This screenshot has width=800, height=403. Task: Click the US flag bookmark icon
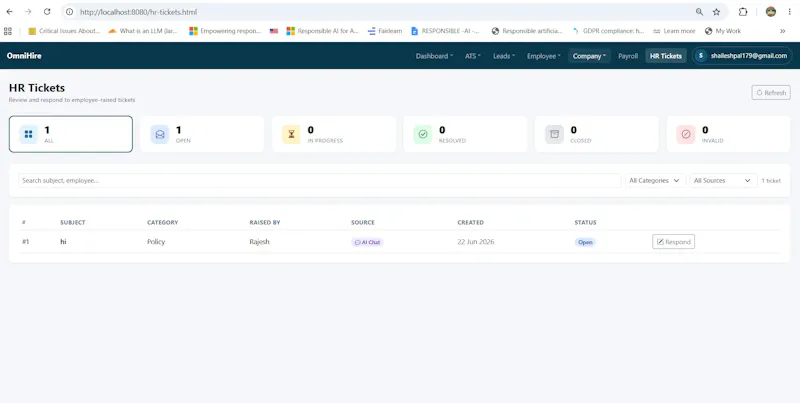(274, 31)
